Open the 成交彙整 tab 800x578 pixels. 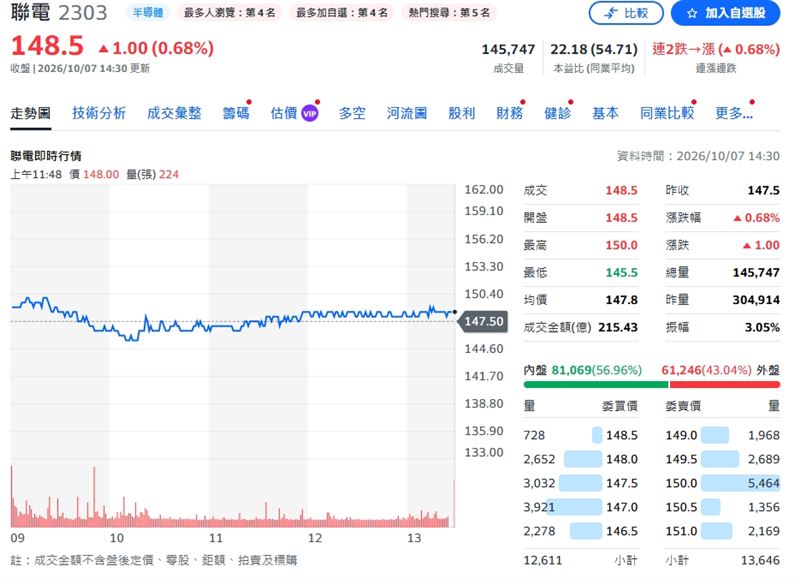click(x=174, y=113)
